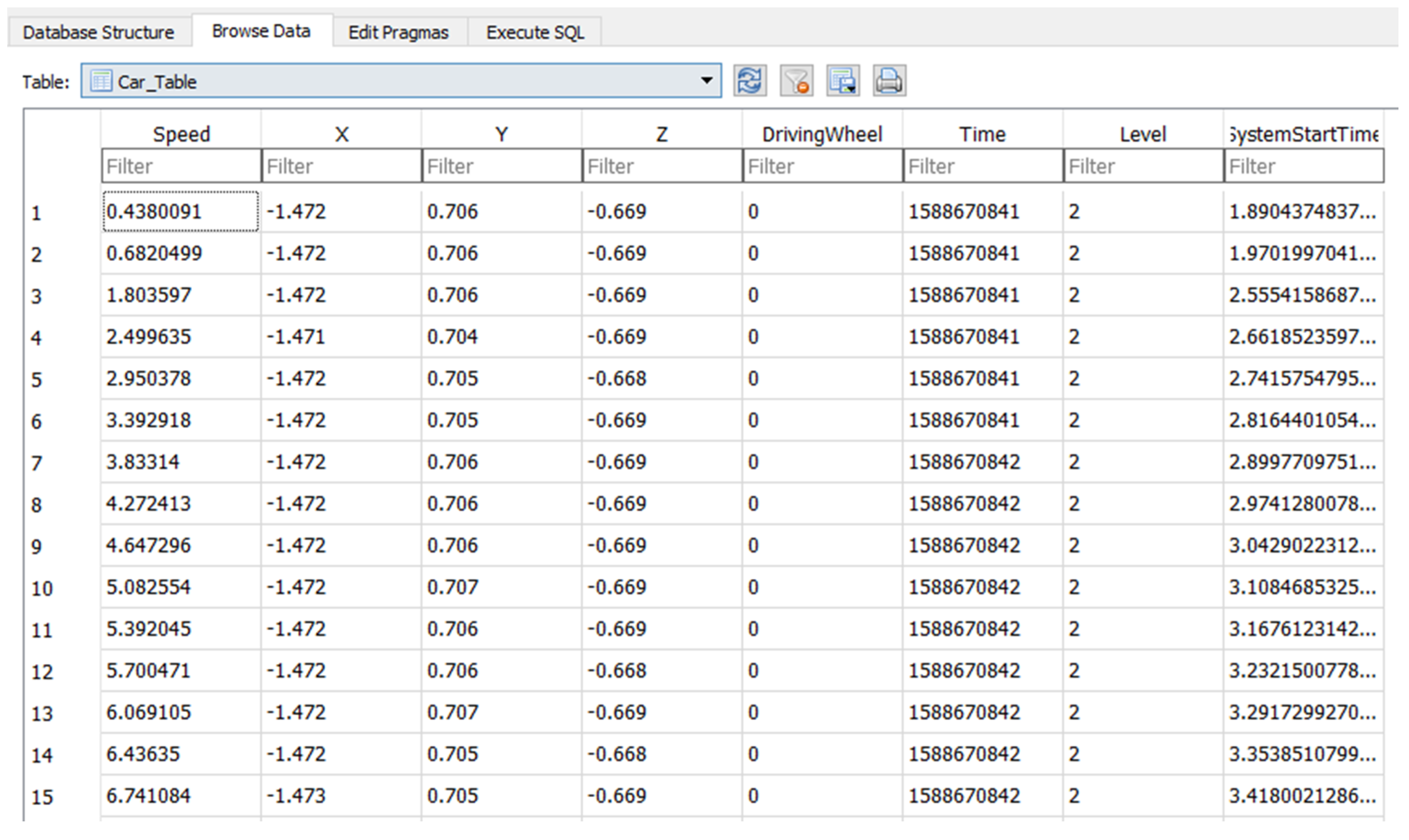Click the refresh table data icon

[750, 81]
